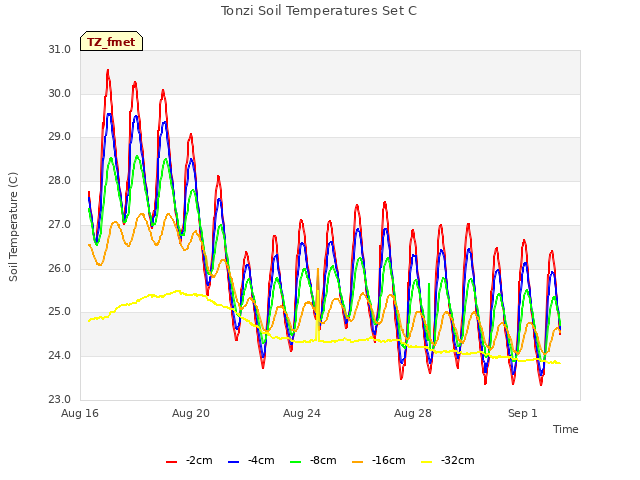This screenshot has width=640, height=480.
Task: Click the 31.0 y-axis tick value
Action: click(60, 50)
